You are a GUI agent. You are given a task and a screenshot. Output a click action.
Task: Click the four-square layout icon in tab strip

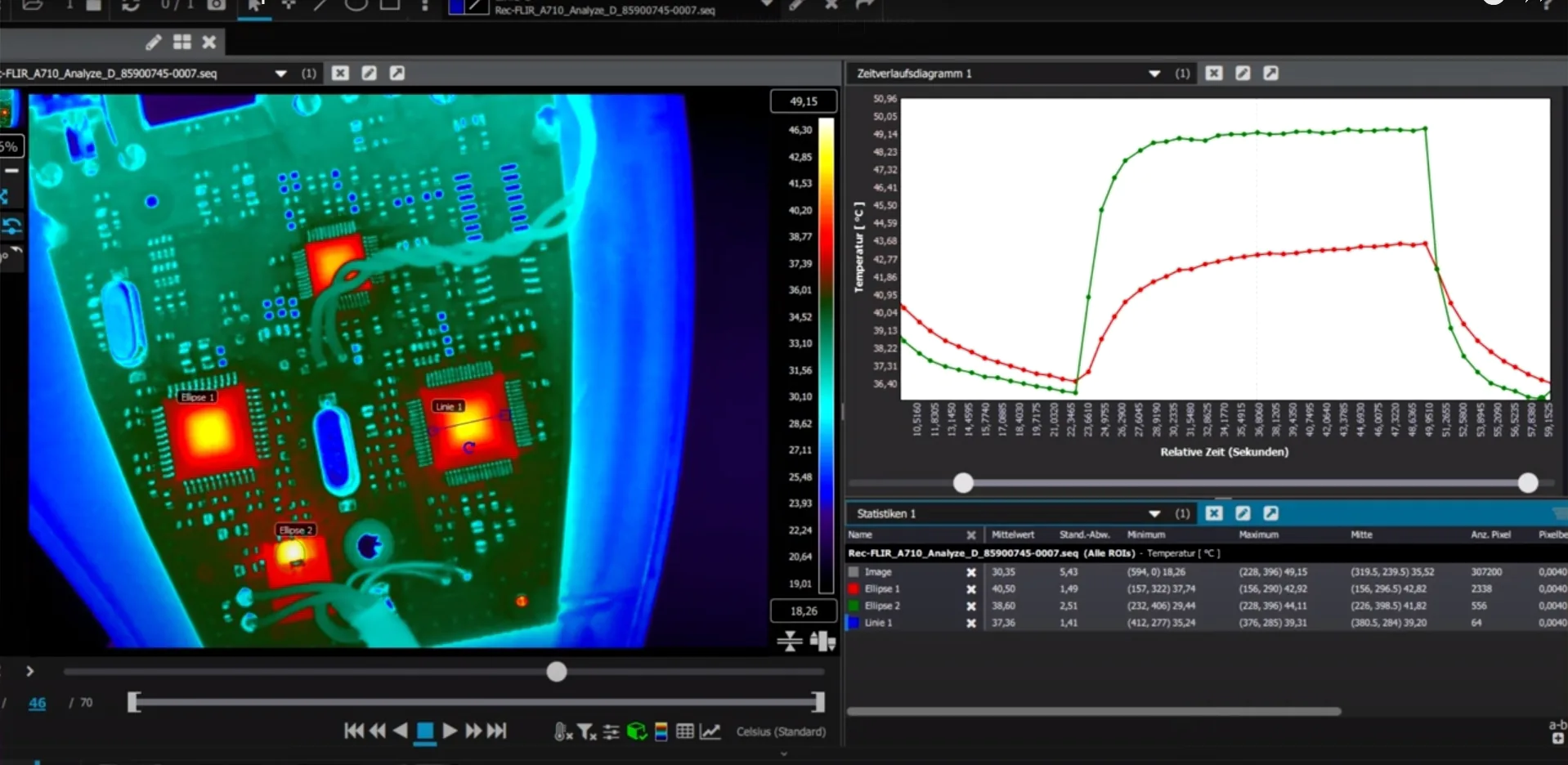tap(181, 42)
